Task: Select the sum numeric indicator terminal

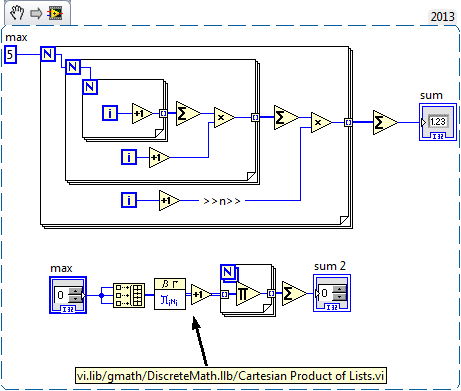Action: pos(438,122)
